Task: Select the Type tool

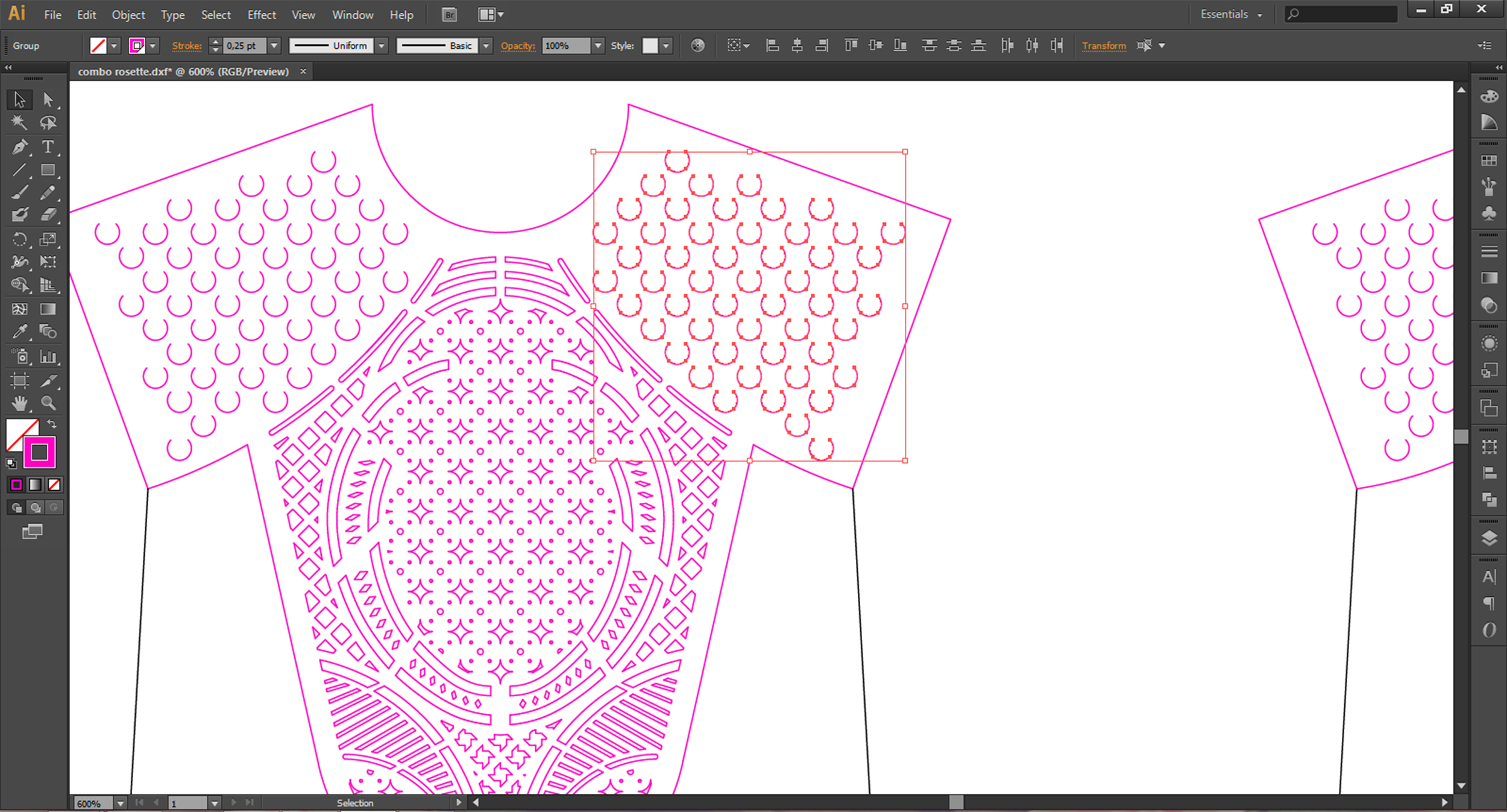Action: 48,146
